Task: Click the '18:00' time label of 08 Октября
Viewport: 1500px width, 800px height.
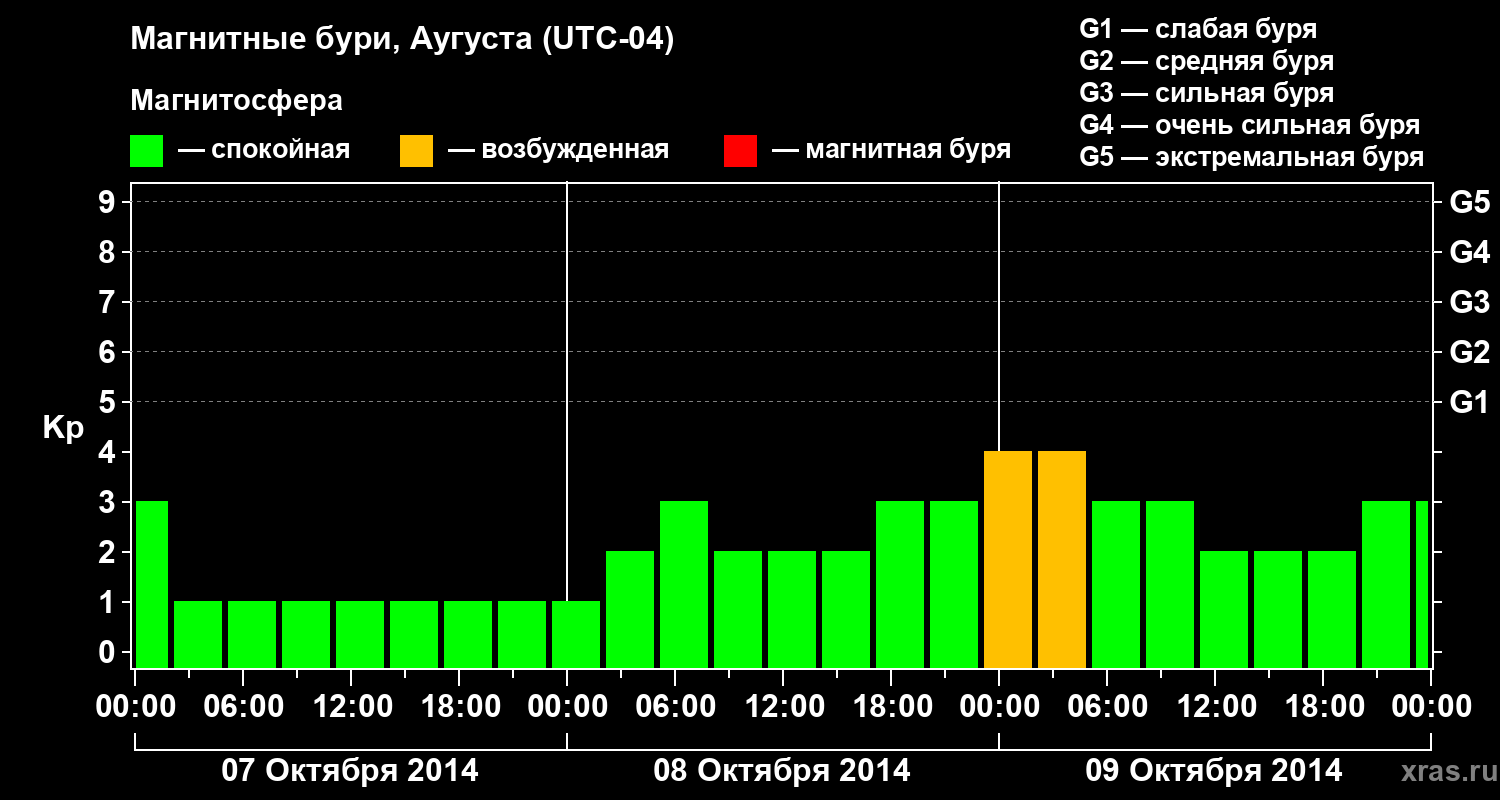Action: point(892,707)
